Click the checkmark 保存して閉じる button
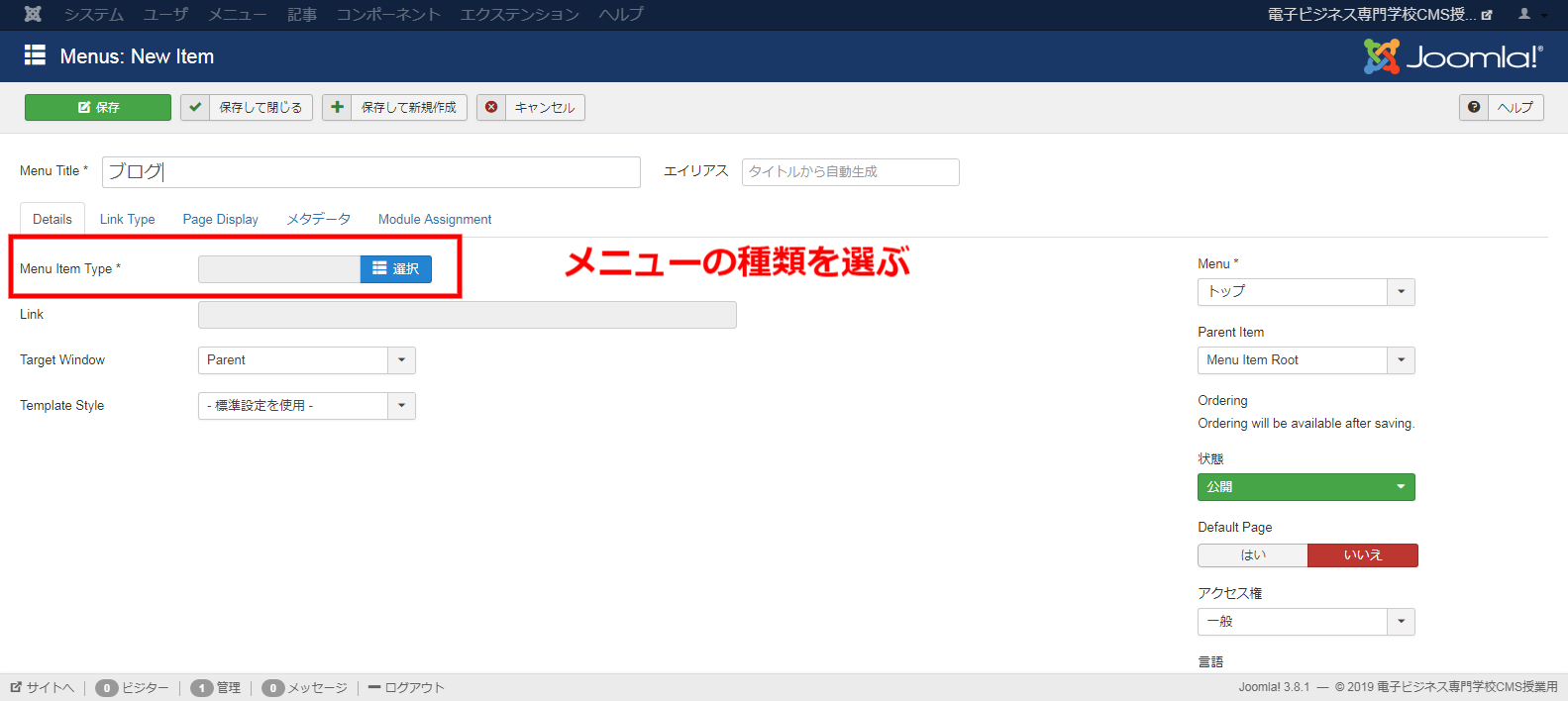 coord(247,107)
